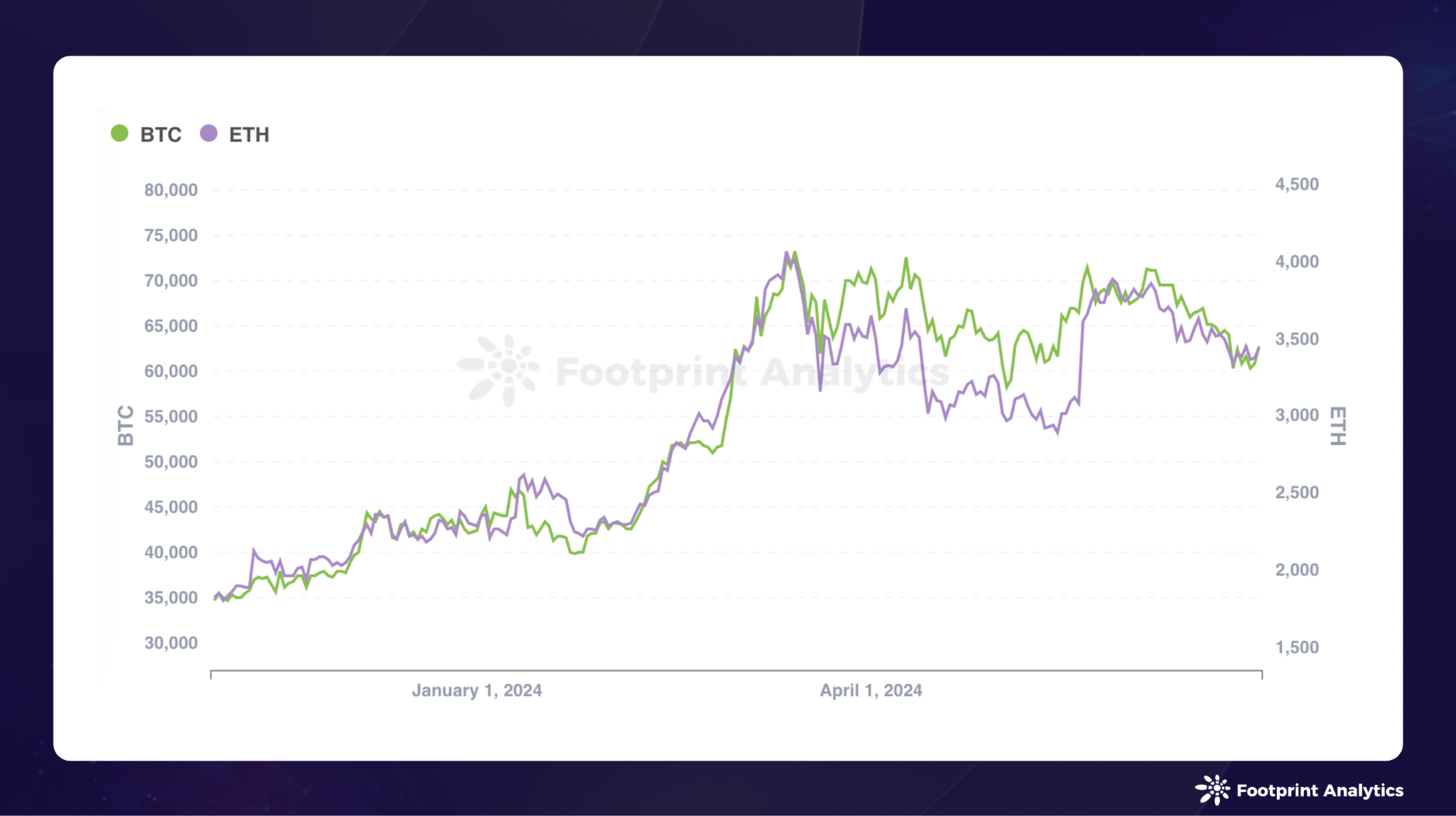Click the green BTC legend dot
This screenshot has width=1456, height=816.
click(x=119, y=134)
